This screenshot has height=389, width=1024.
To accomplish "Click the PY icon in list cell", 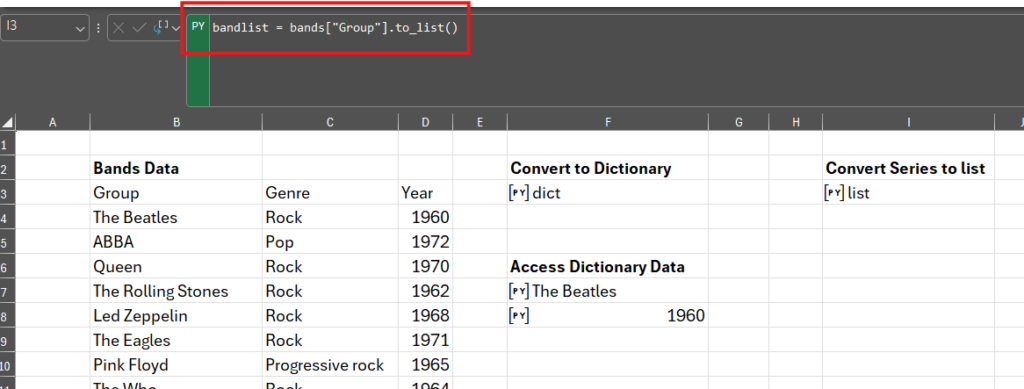I will click(x=835, y=193).
